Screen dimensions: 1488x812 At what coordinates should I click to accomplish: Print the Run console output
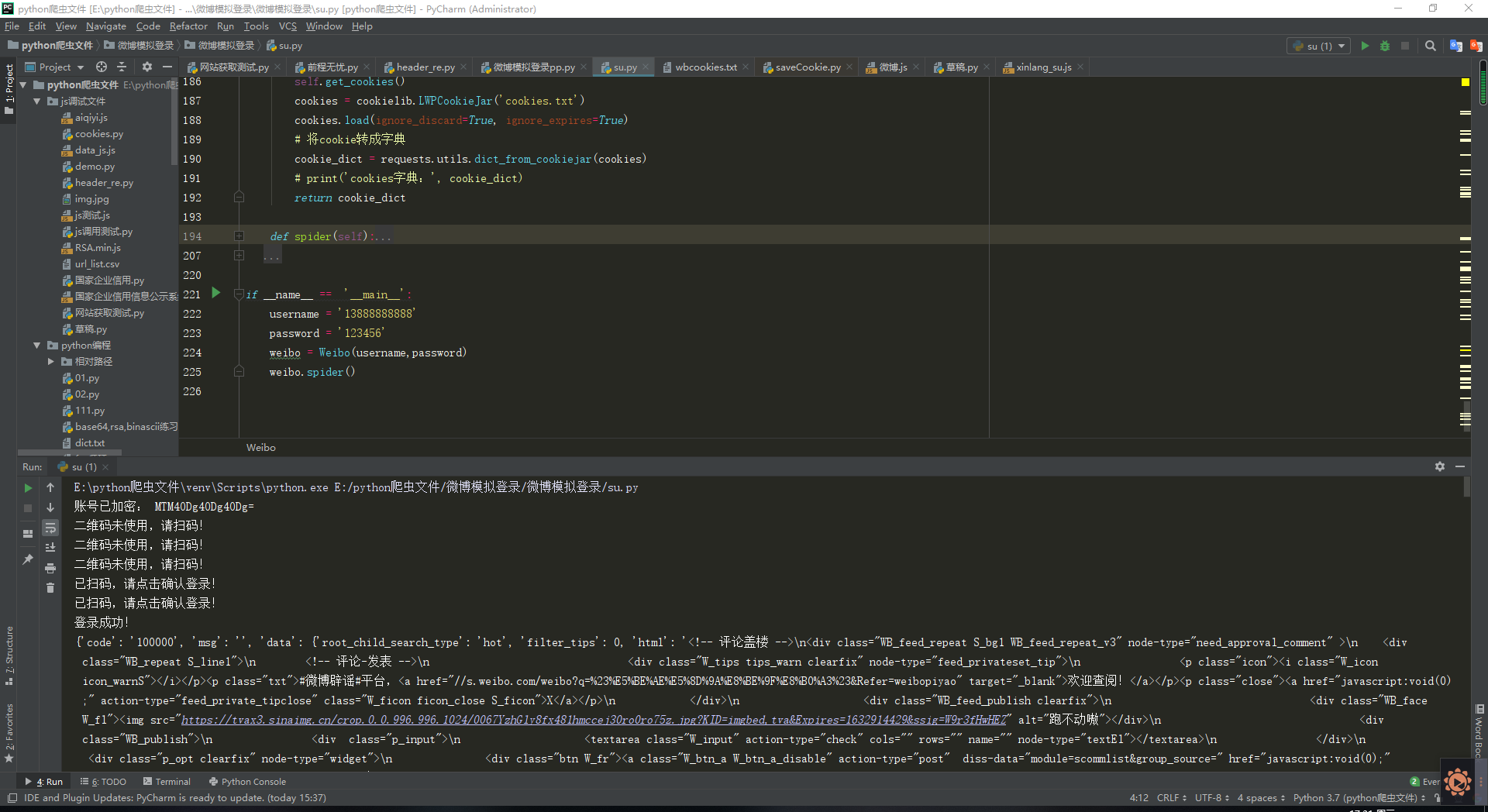50,568
